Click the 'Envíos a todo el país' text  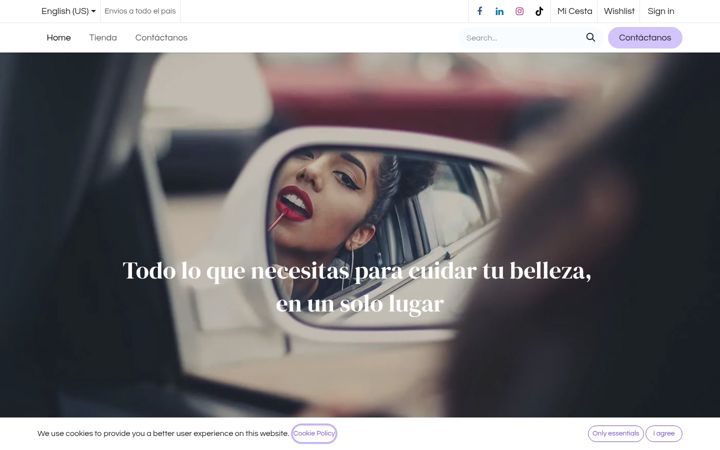click(x=140, y=11)
